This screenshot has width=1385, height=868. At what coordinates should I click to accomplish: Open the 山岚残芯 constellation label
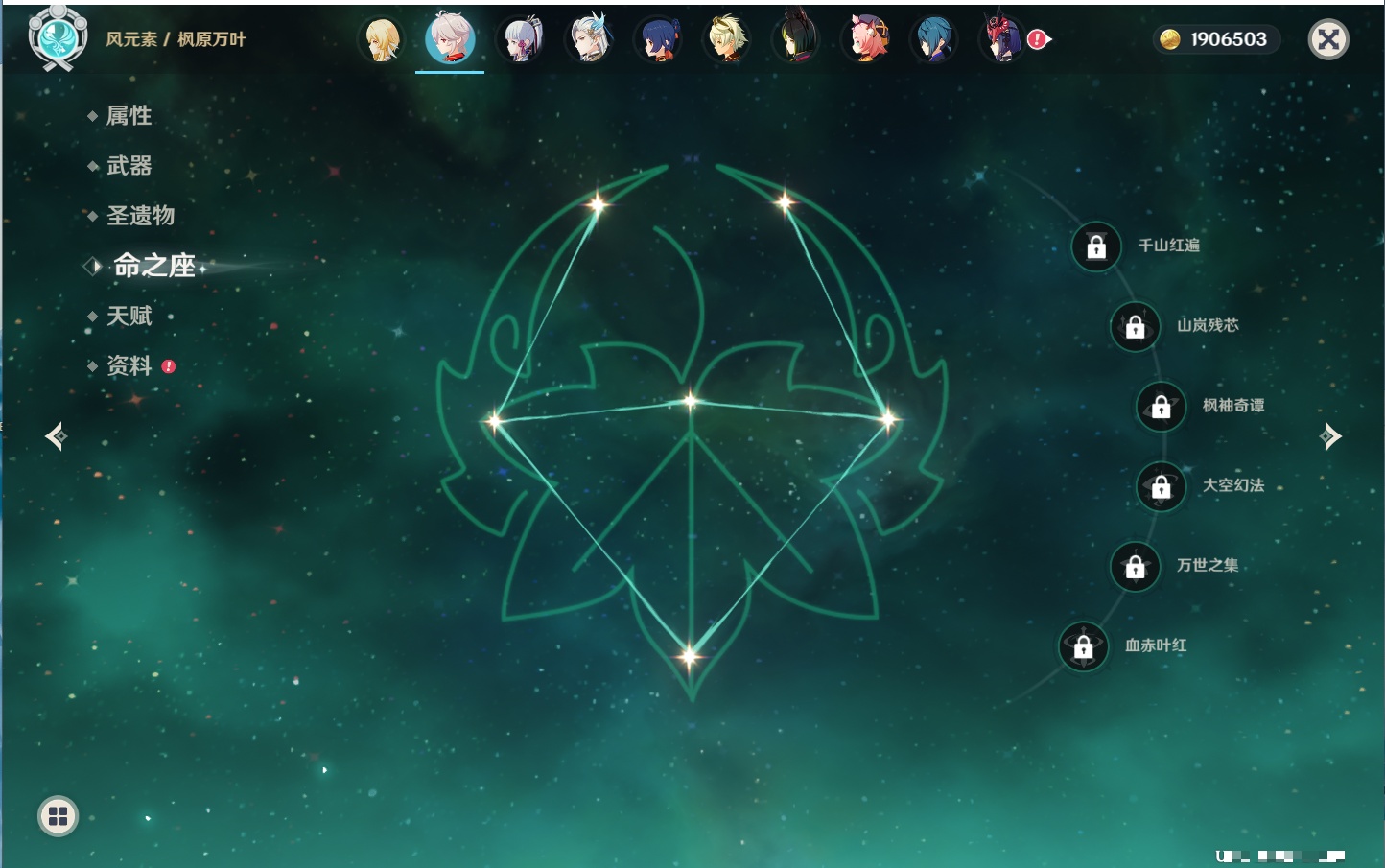tap(1208, 325)
